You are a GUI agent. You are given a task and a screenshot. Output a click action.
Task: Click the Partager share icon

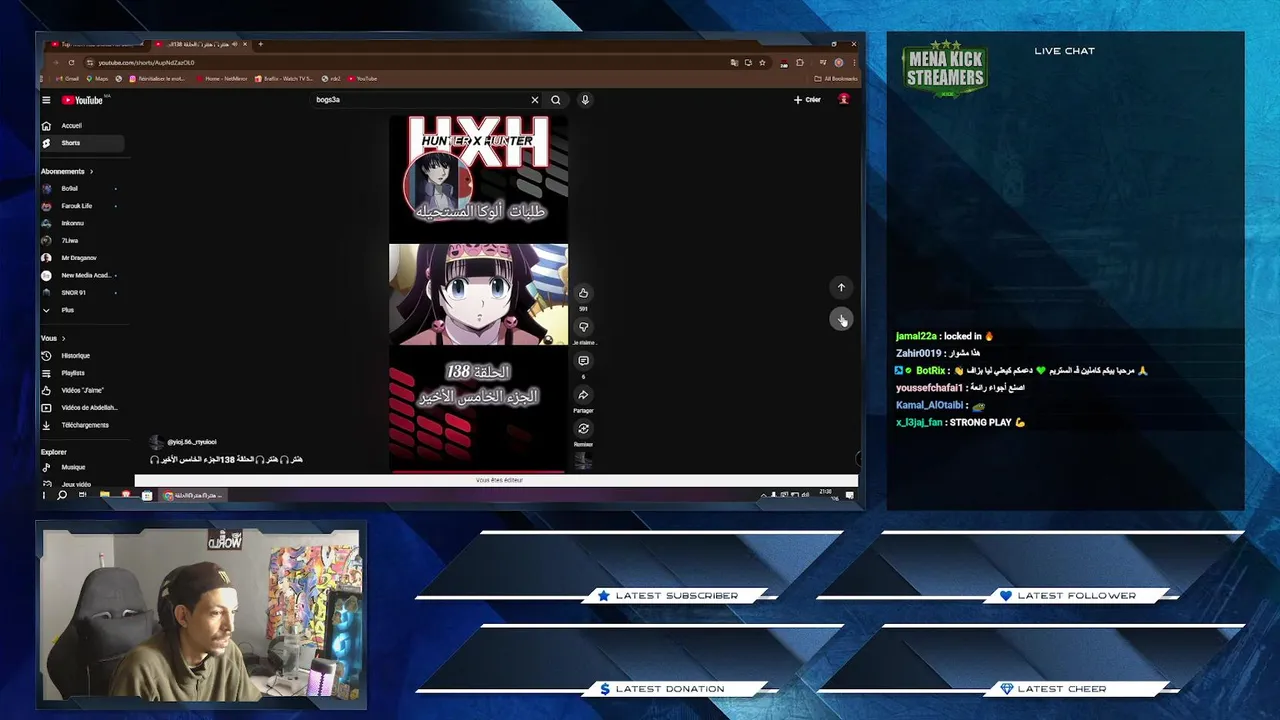click(584, 395)
